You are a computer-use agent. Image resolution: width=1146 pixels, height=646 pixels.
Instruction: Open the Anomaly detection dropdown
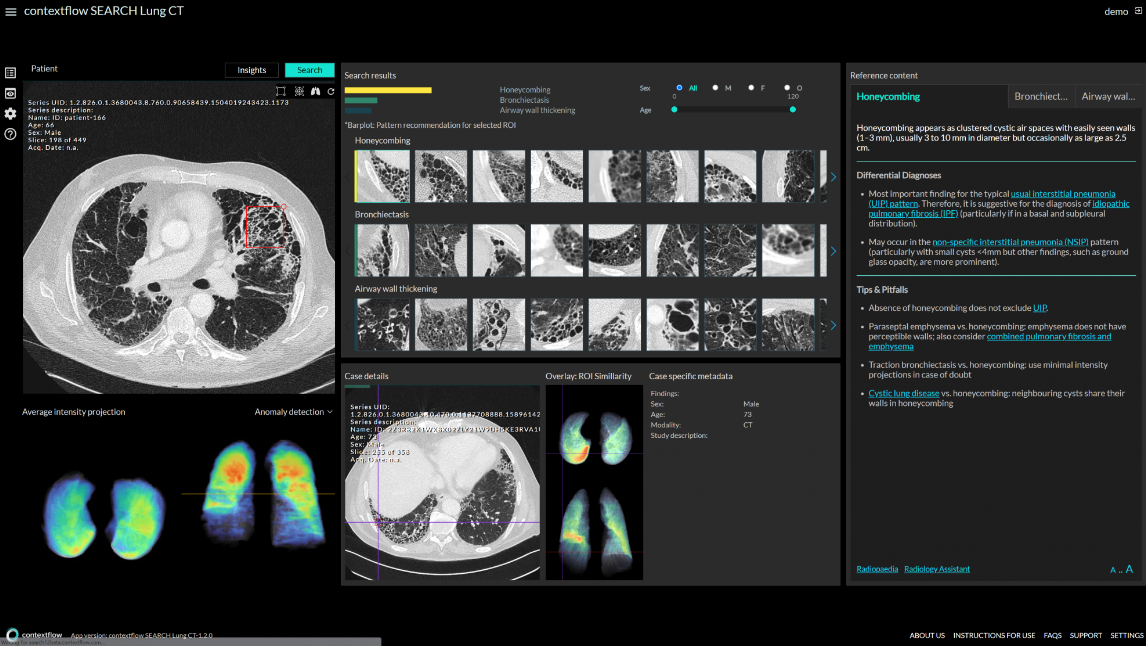coord(294,412)
